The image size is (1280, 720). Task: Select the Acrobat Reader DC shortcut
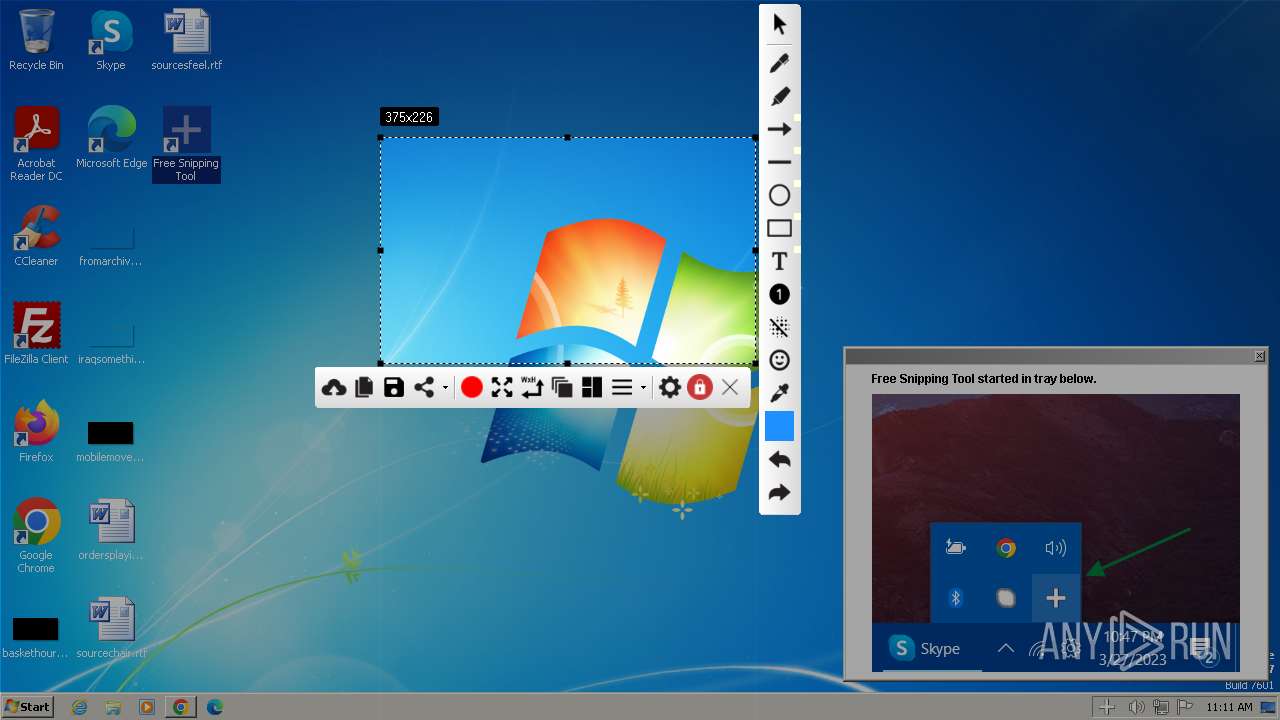(36, 145)
